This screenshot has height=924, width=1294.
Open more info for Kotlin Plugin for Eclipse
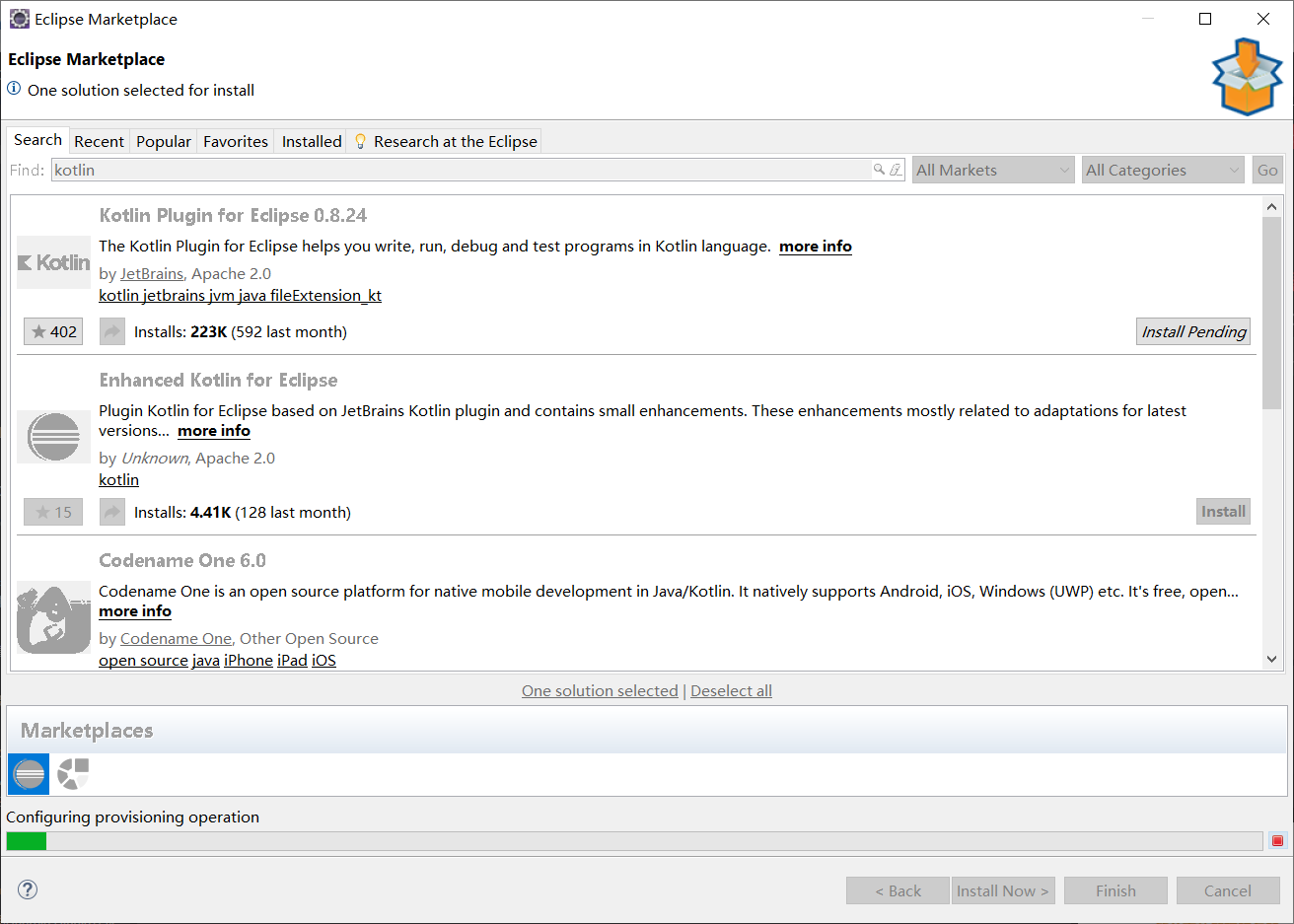coord(816,247)
